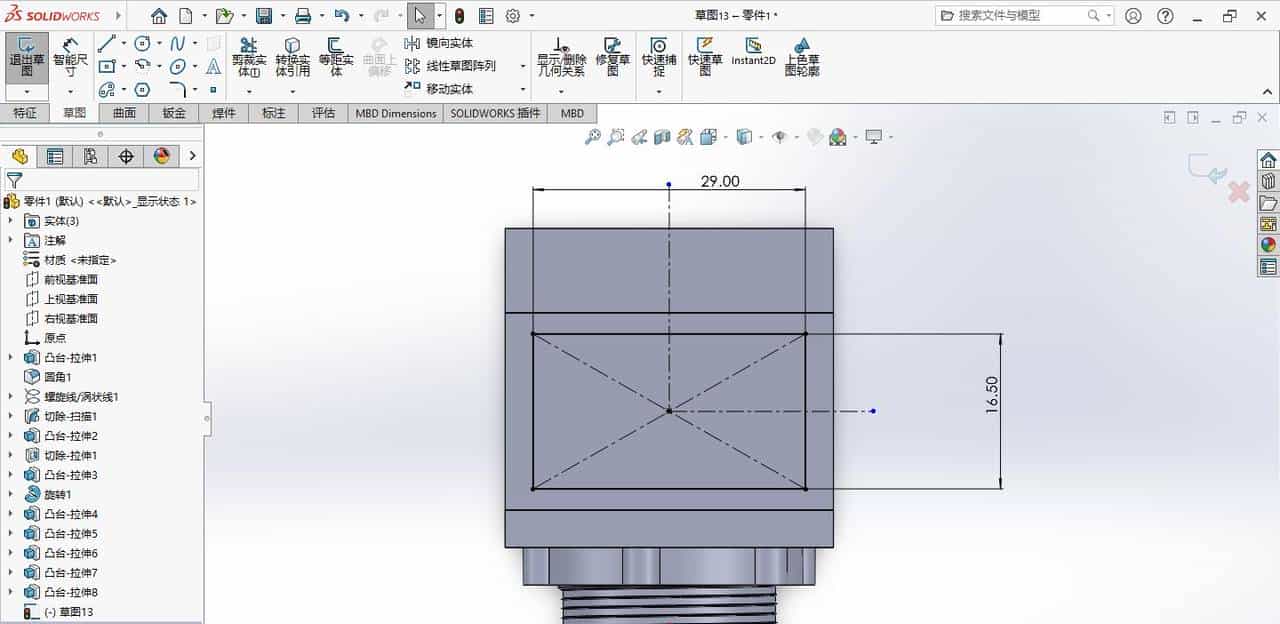Image resolution: width=1280 pixels, height=624 pixels.
Task: Select the Convert Entities (转换实体引用) tool
Action: pos(291,57)
